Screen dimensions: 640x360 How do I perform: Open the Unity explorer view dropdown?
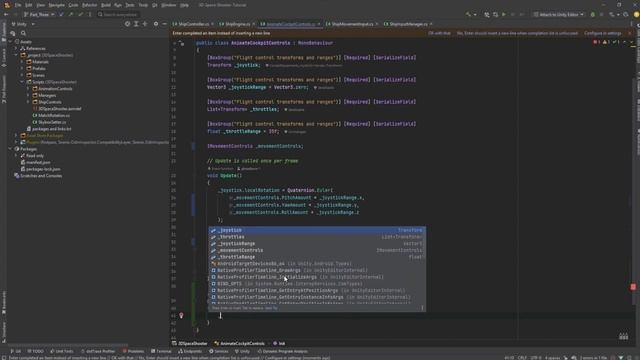pyautogui.click(x=23, y=24)
